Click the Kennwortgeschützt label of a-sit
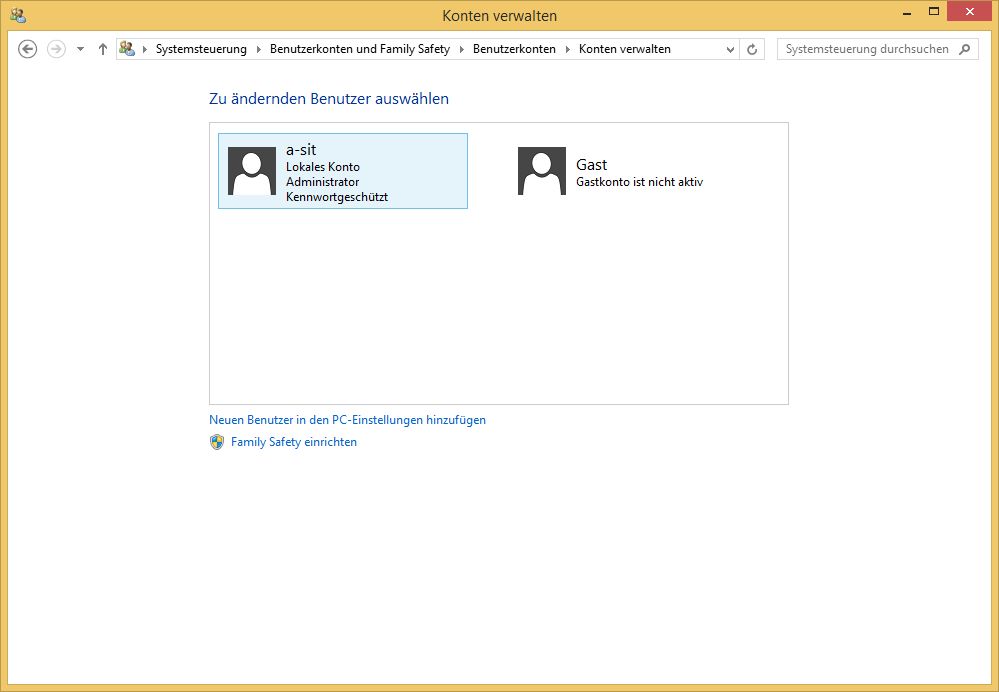Image resolution: width=999 pixels, height=692 pixels. pos(337,197)
